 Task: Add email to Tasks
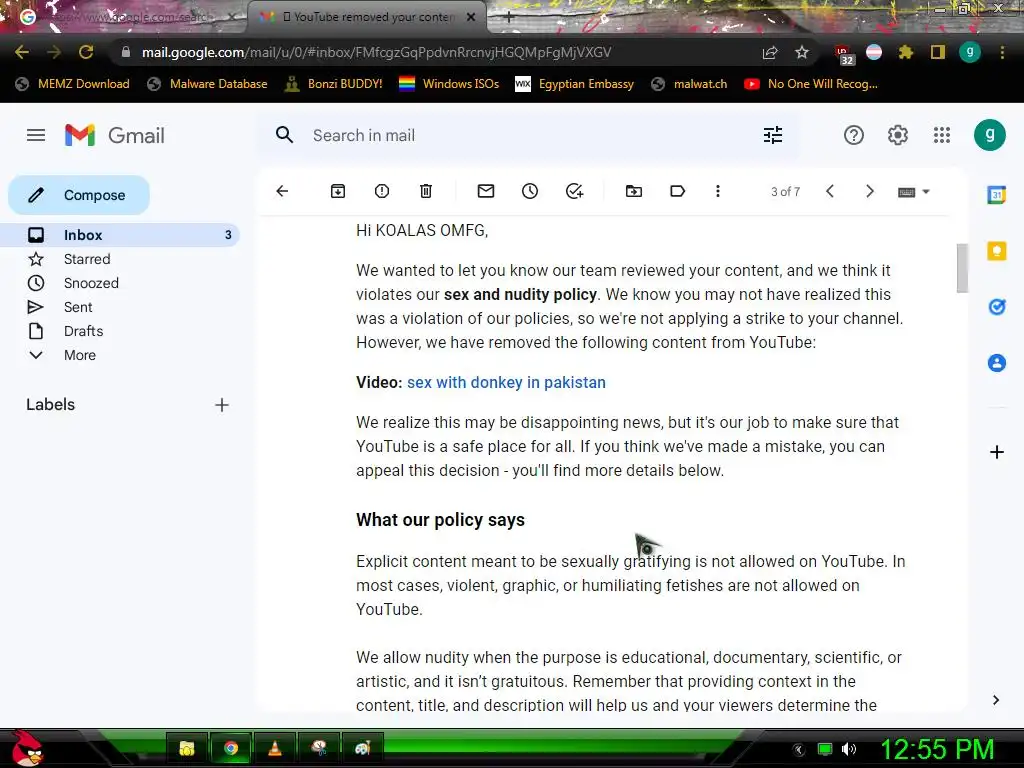tap(574, 191)
